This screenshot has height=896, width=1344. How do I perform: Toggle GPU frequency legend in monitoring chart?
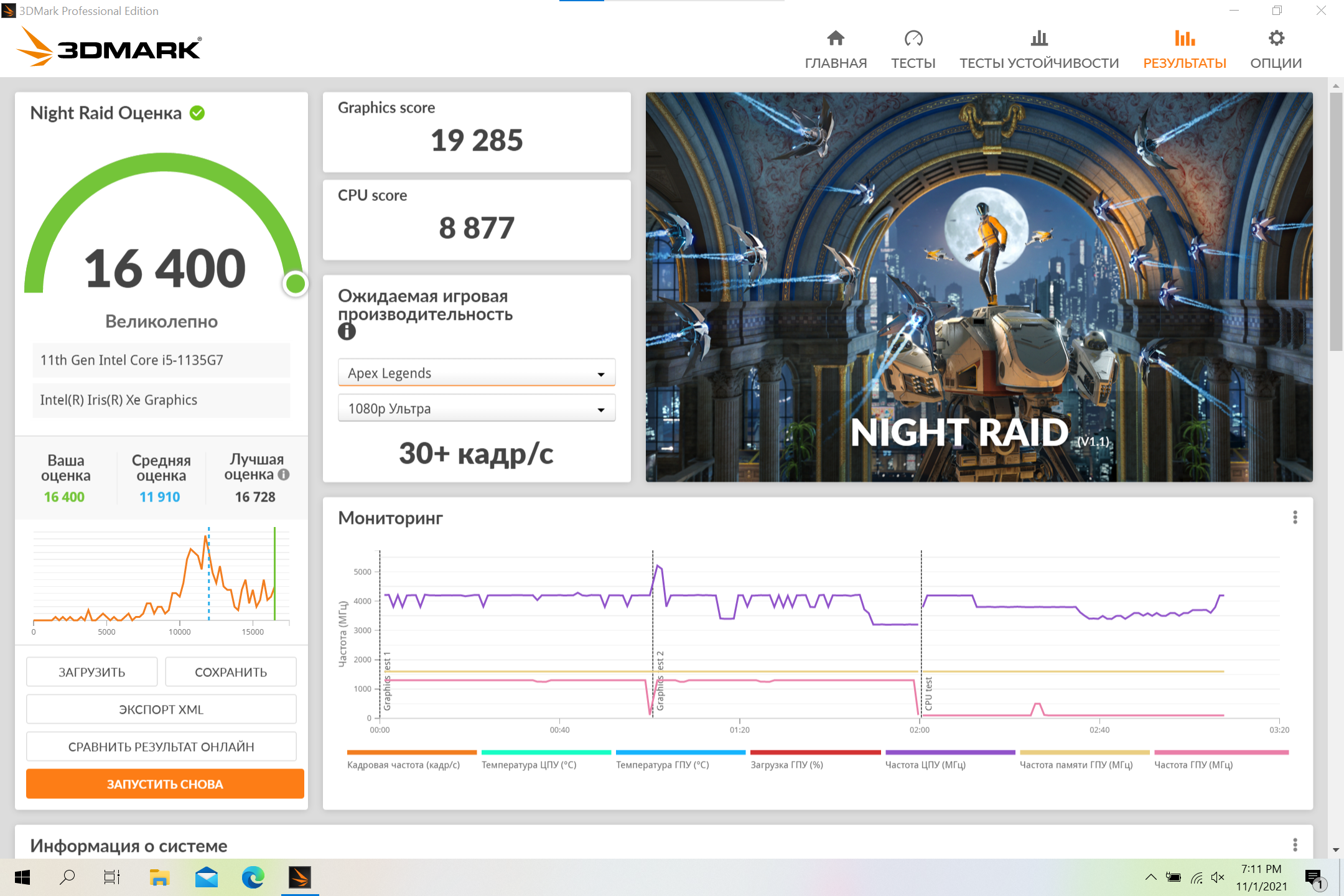1193,765
